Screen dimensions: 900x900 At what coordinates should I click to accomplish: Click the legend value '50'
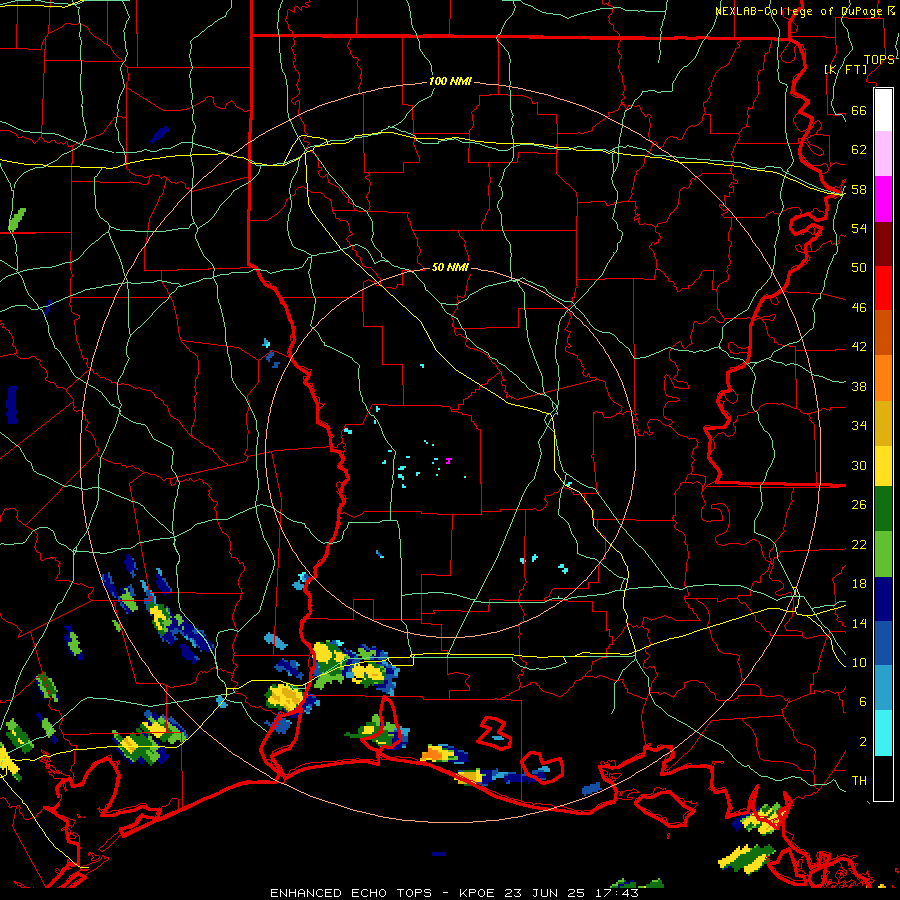(x=859, y=267)
